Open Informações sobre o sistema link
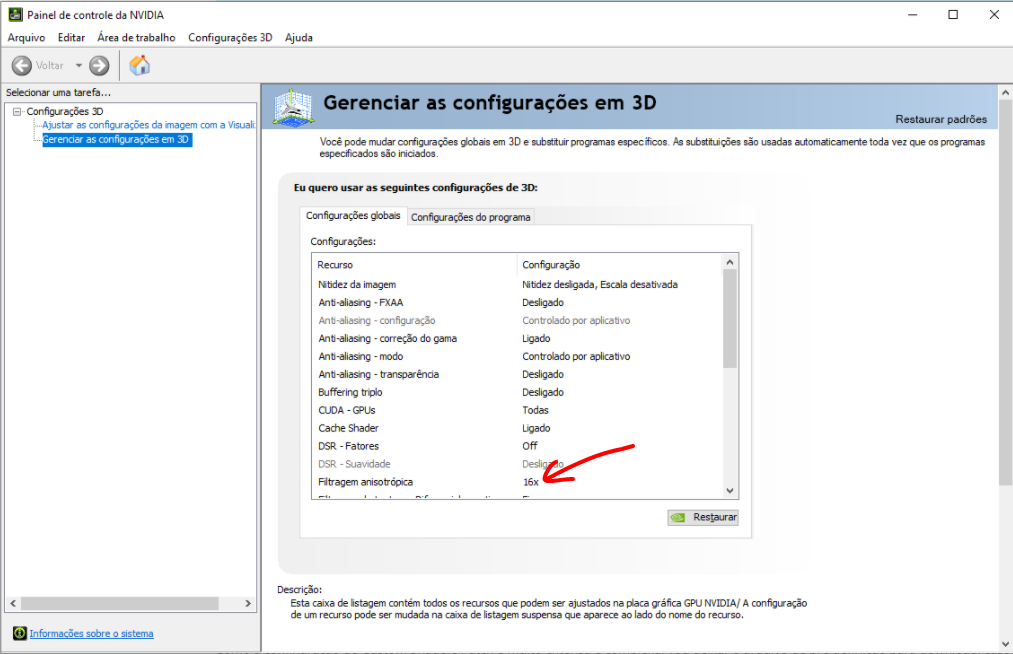This screenshot has width=1013, height=654. pos(91,633)
